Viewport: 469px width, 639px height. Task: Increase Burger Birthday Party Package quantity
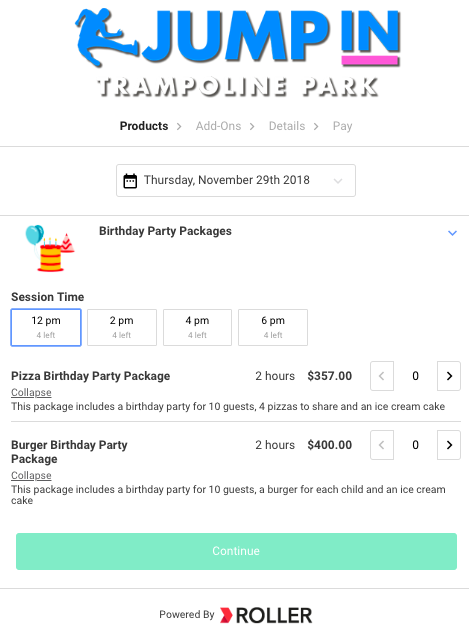click(x=449, y=445)
